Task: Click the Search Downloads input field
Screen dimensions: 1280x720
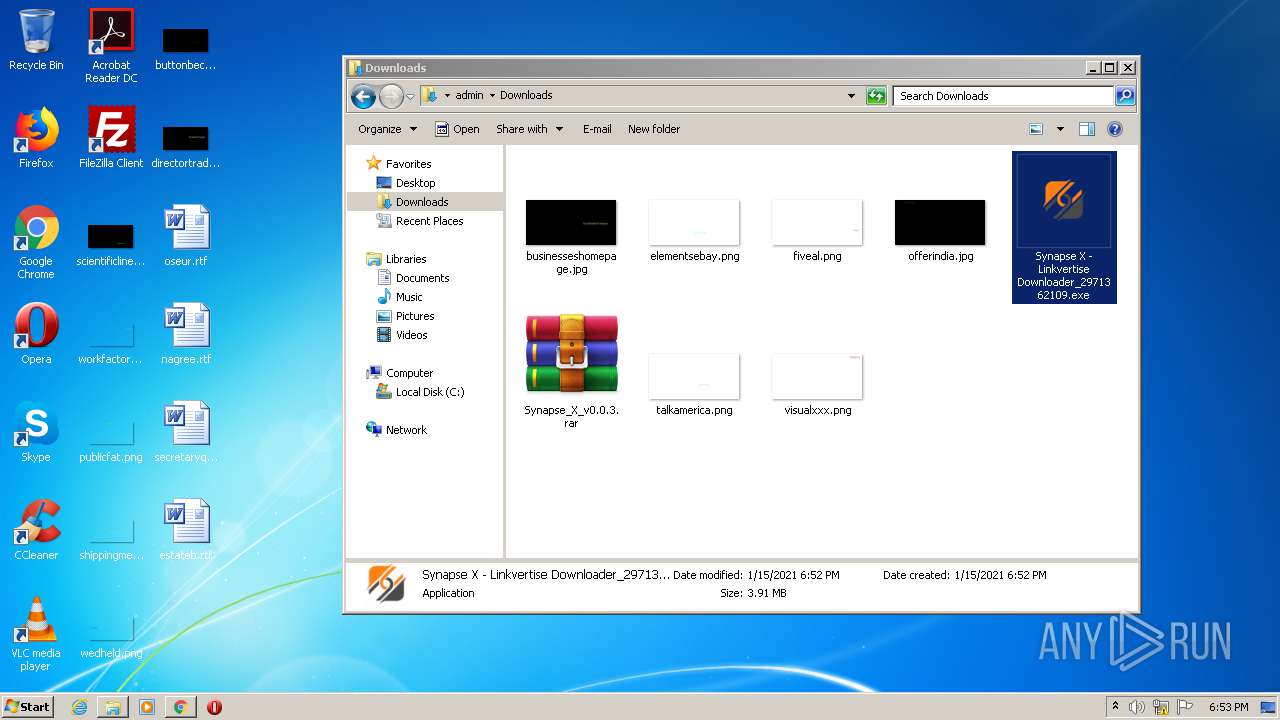Action: point(1002,96)
